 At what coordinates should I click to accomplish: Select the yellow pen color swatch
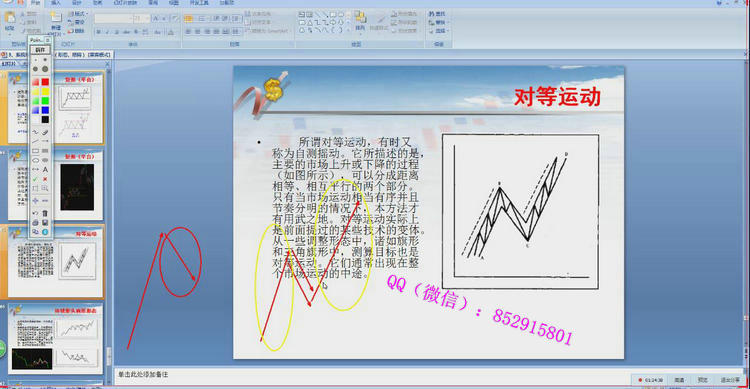[45, 91]
